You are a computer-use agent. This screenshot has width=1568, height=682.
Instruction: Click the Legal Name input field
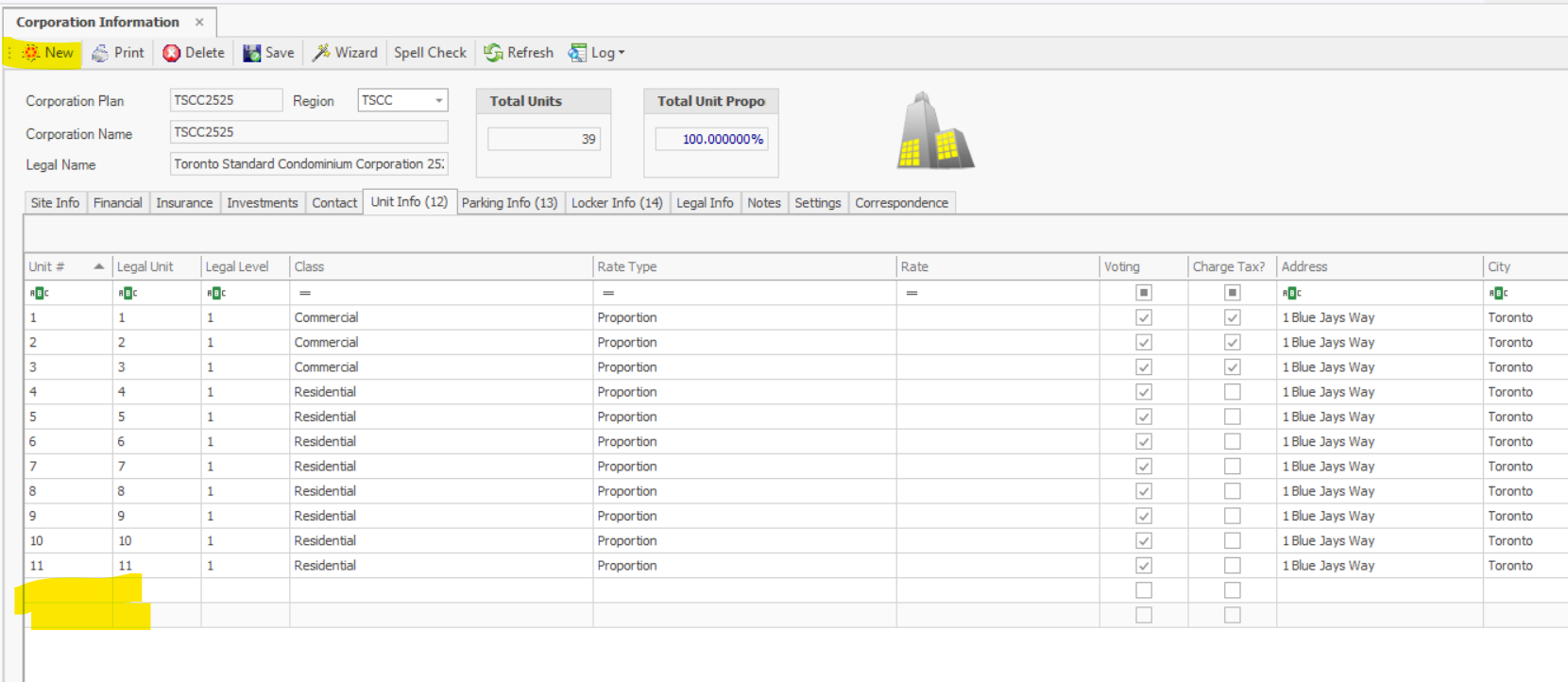[308, 164]
